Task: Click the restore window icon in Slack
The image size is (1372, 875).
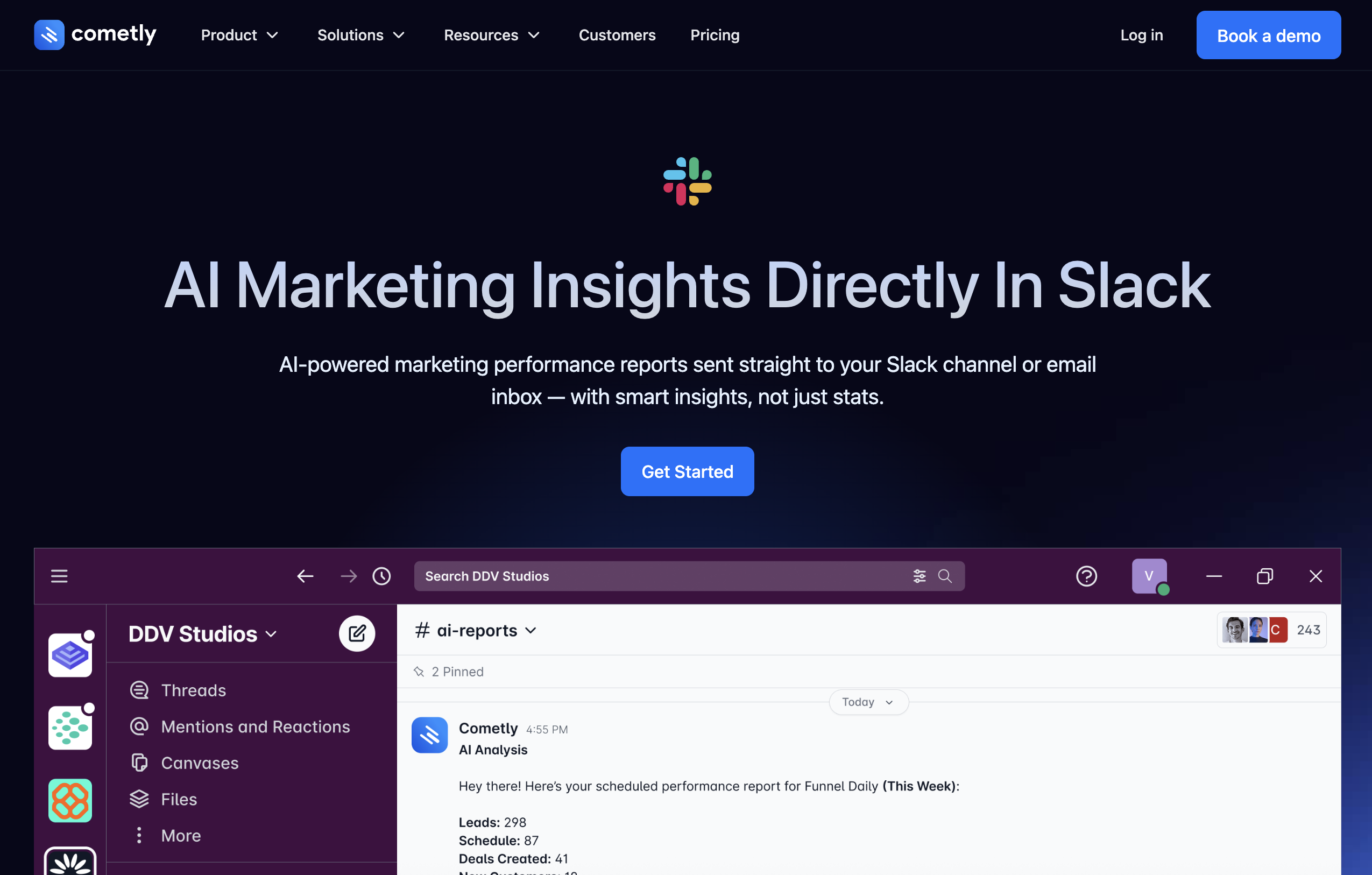Action: (1264, 576)
